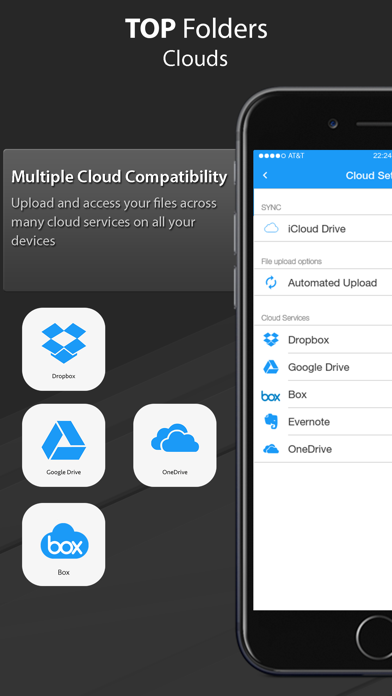Open Automated Upload options
Viewport: 392px width, 696px height.
[x=323, y=283]
